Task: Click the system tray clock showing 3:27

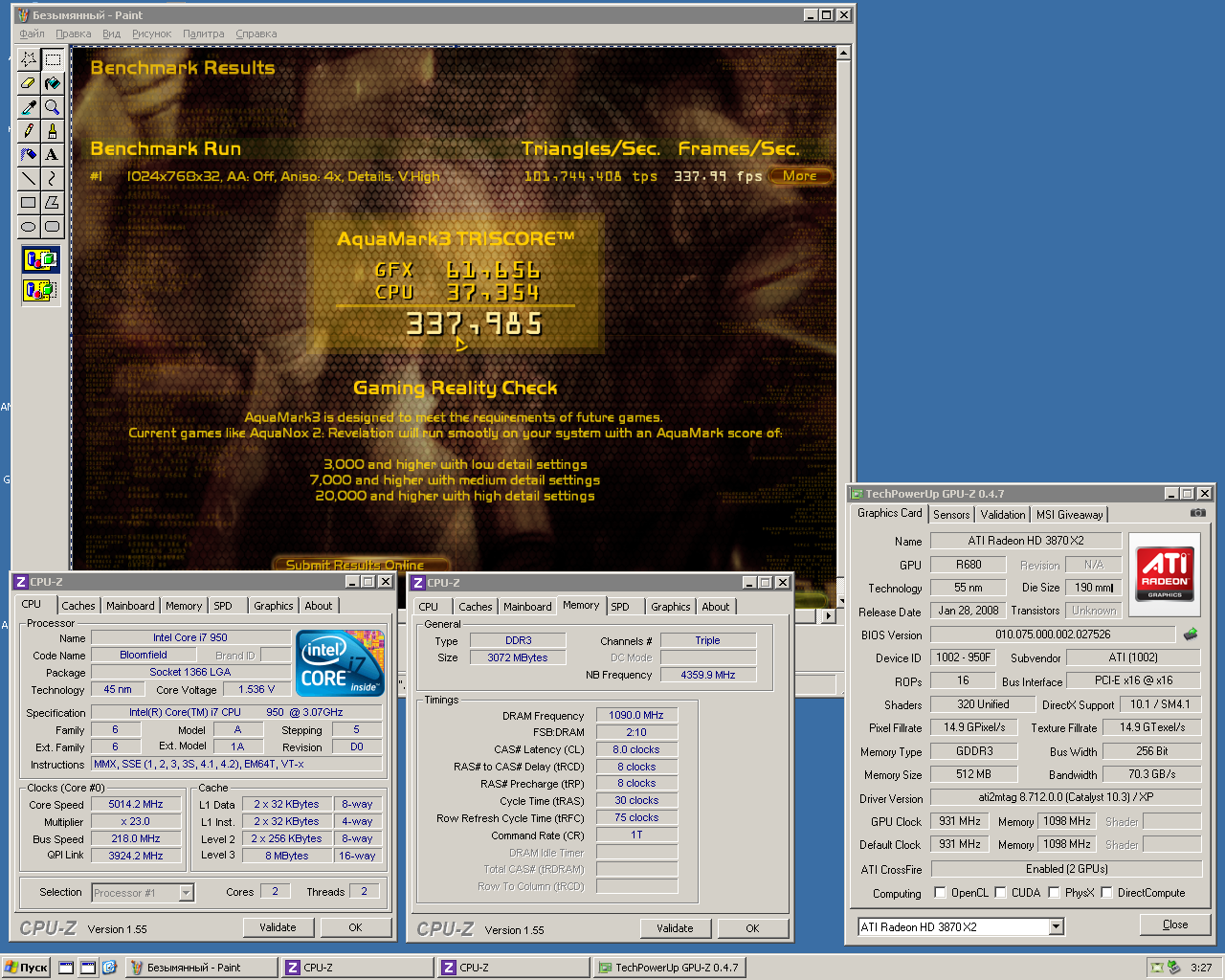Action: [x=1201, y=968]
